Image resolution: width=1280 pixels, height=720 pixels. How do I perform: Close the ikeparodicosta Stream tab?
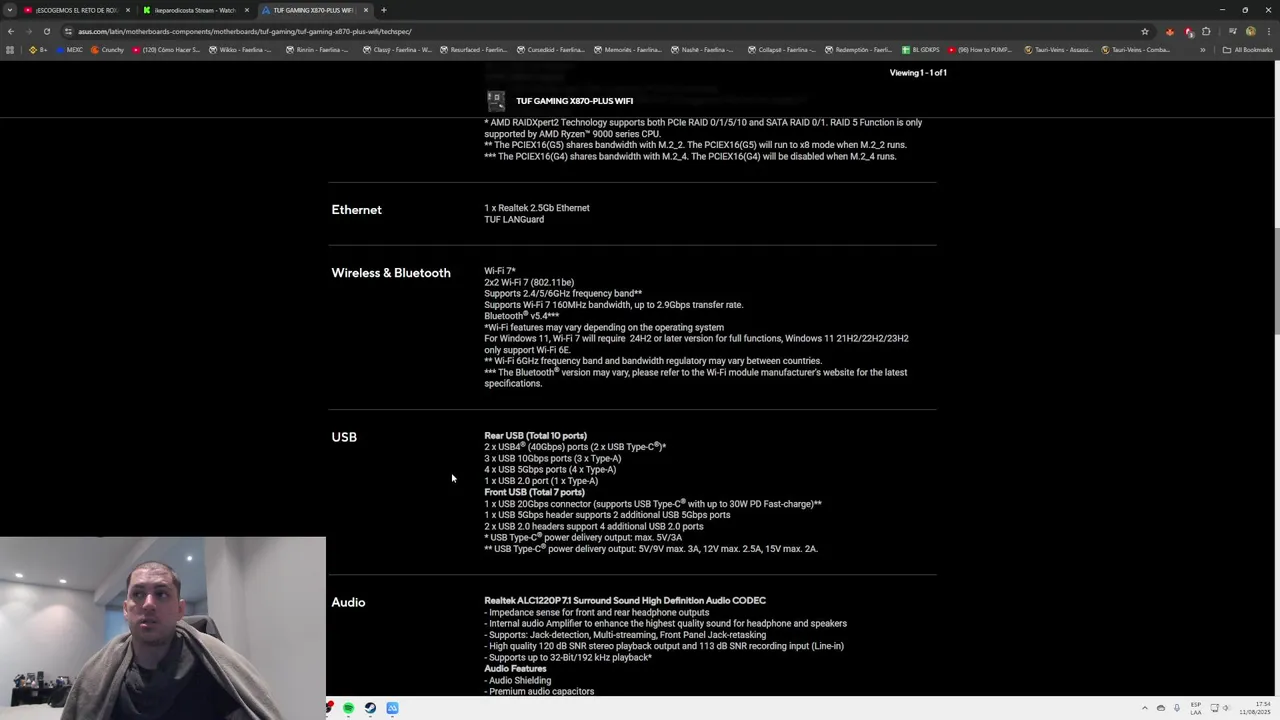click(x=247, y=10)
